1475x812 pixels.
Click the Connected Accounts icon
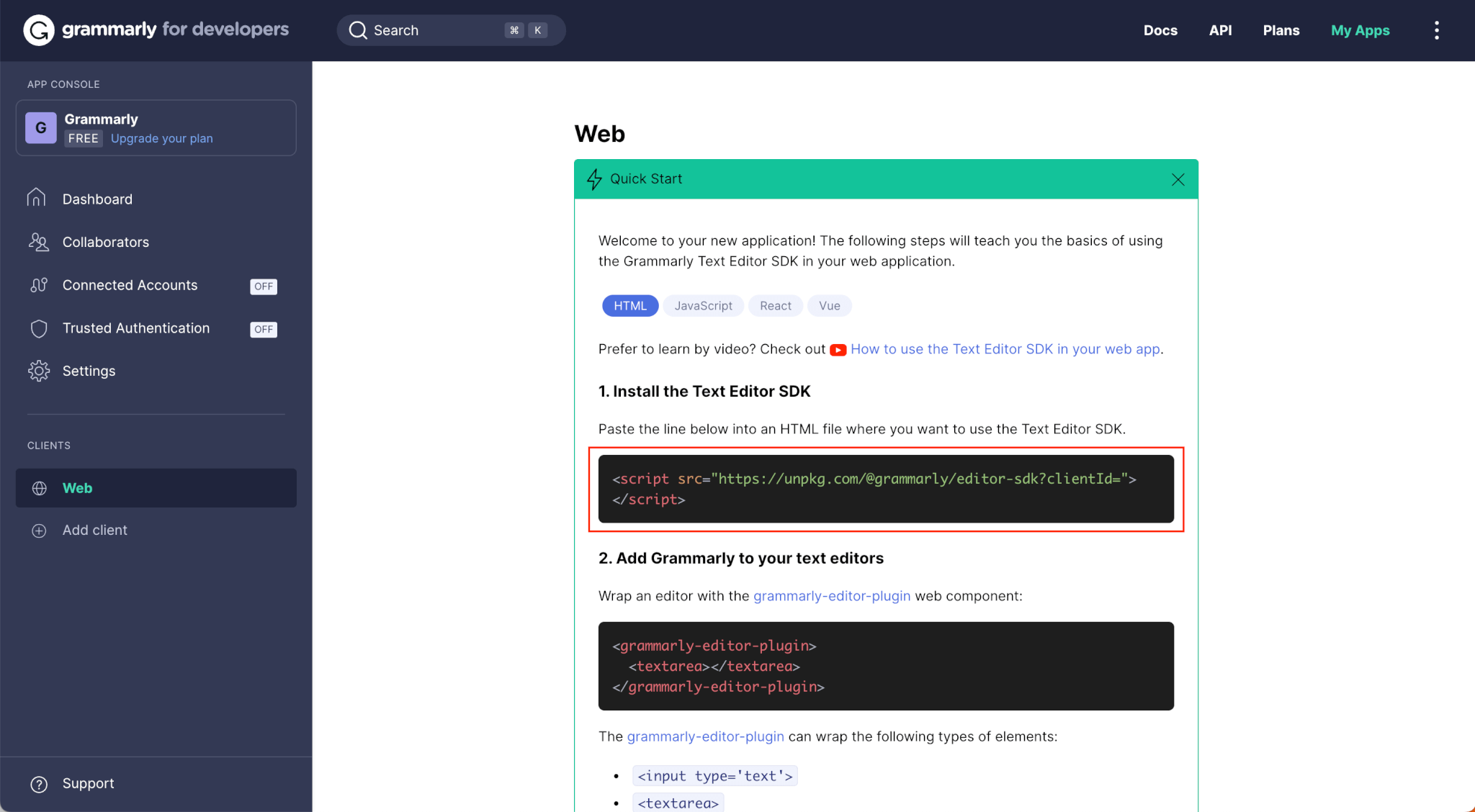[x=39, y=285]
